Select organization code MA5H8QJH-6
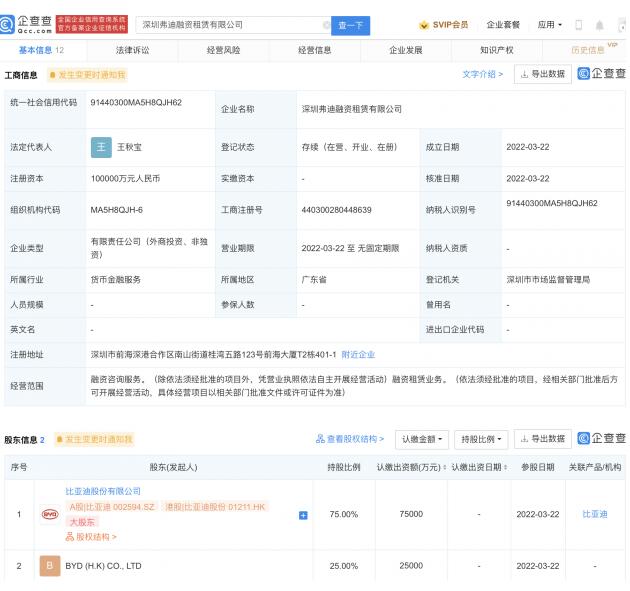This screenshot has height=591, width=630. [117, 210]
